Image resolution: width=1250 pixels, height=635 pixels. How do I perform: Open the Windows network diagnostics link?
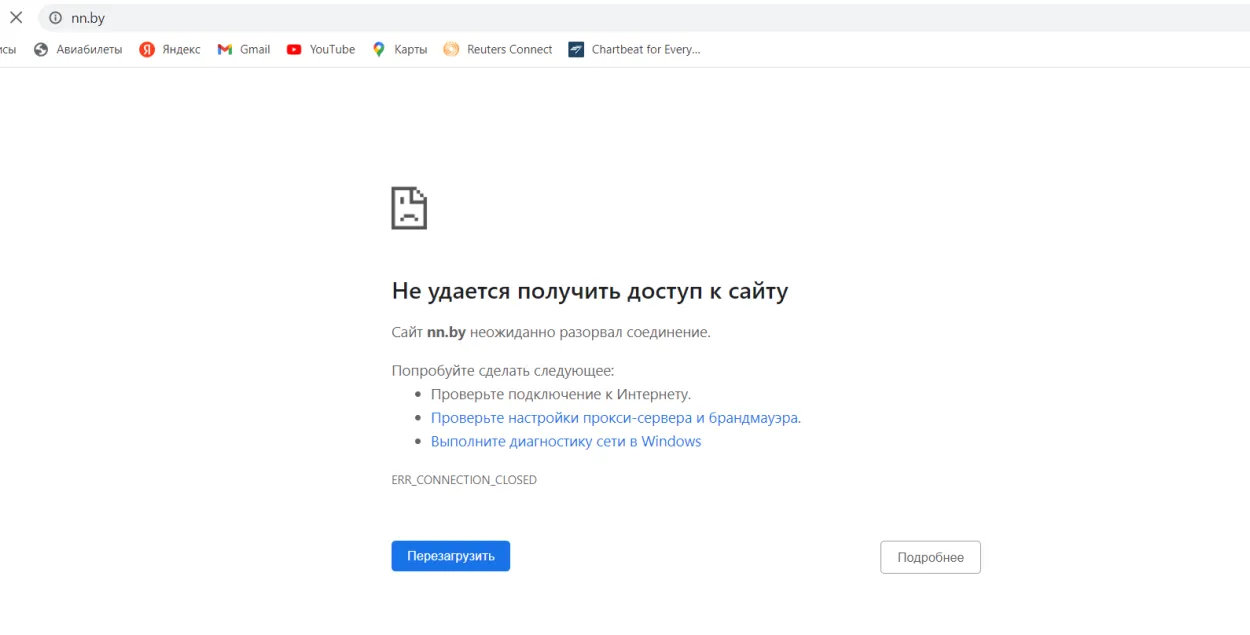[565, 440]
